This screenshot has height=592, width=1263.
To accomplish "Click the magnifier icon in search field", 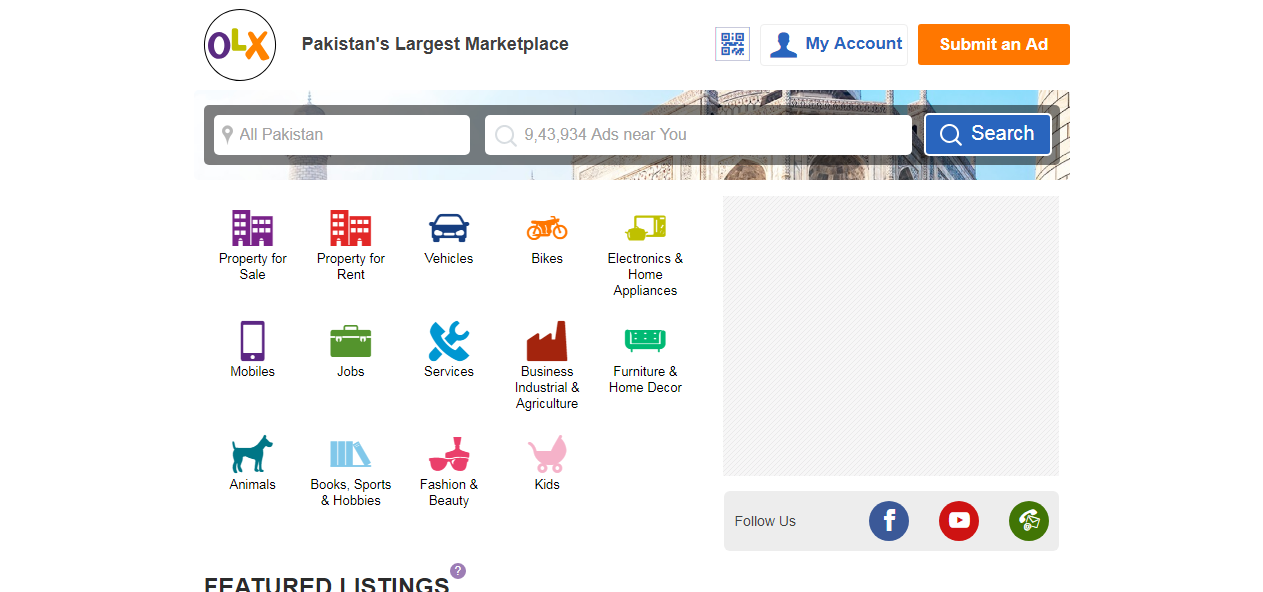I will (x=506, y=135).
